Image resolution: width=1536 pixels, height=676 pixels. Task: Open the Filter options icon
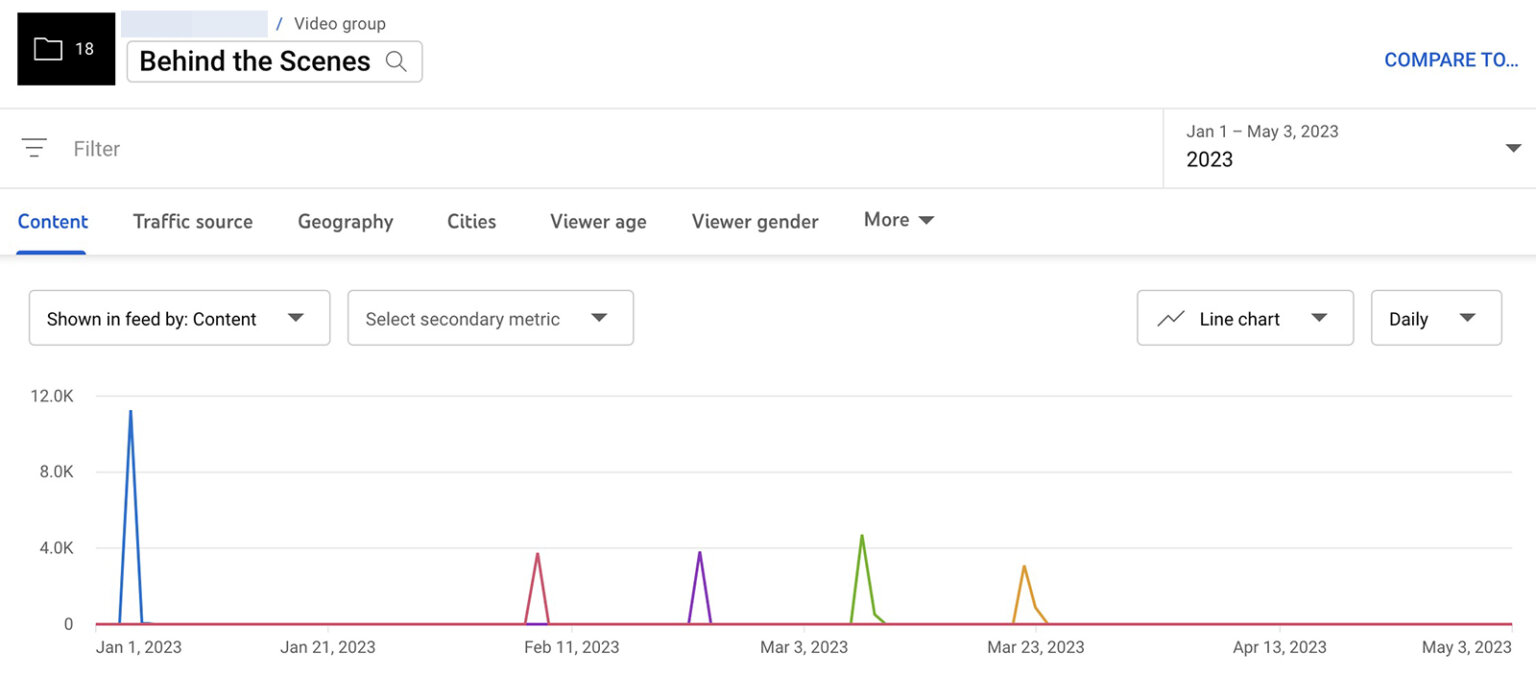34,147
